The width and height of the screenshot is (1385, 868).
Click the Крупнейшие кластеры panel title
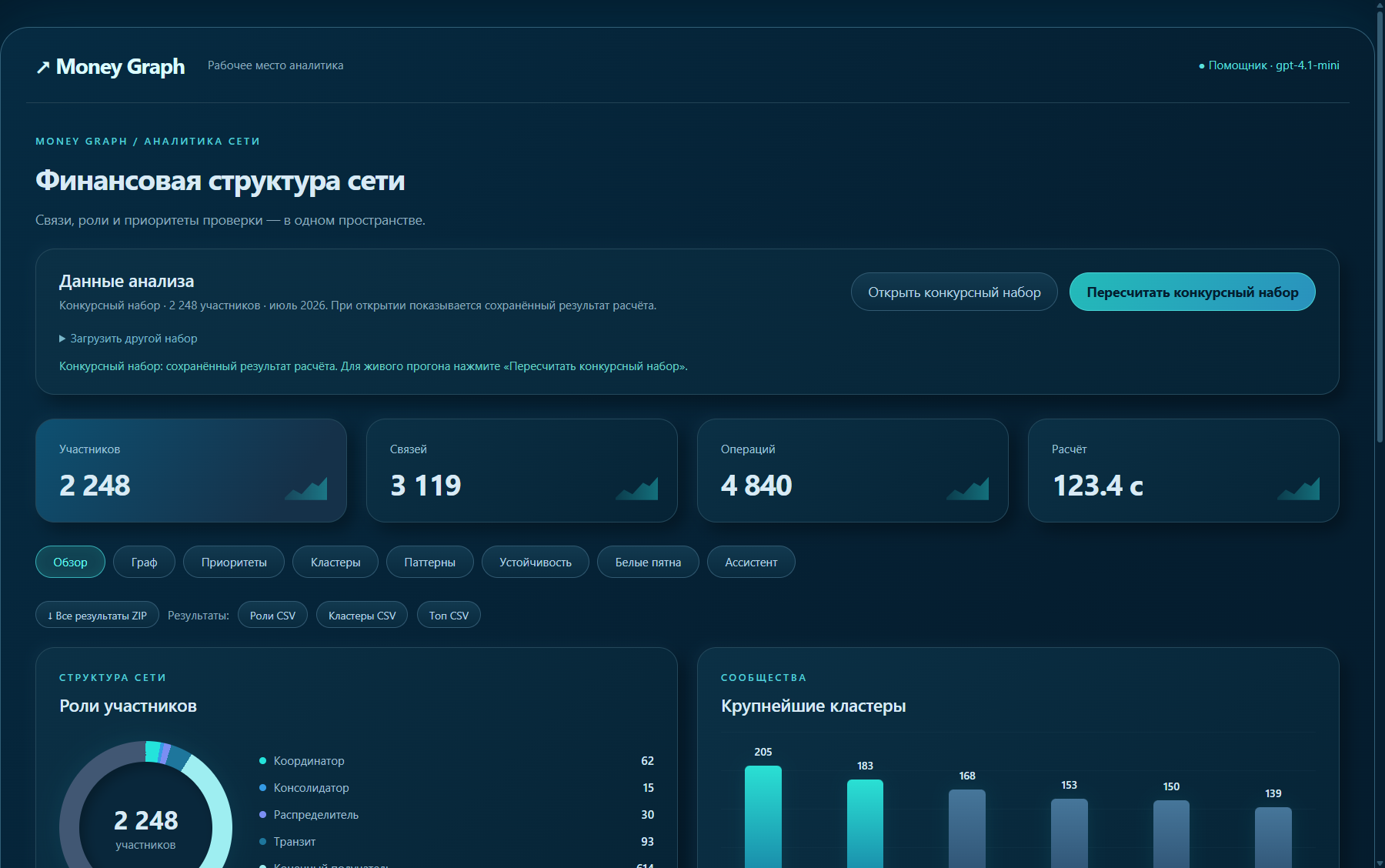813,706
